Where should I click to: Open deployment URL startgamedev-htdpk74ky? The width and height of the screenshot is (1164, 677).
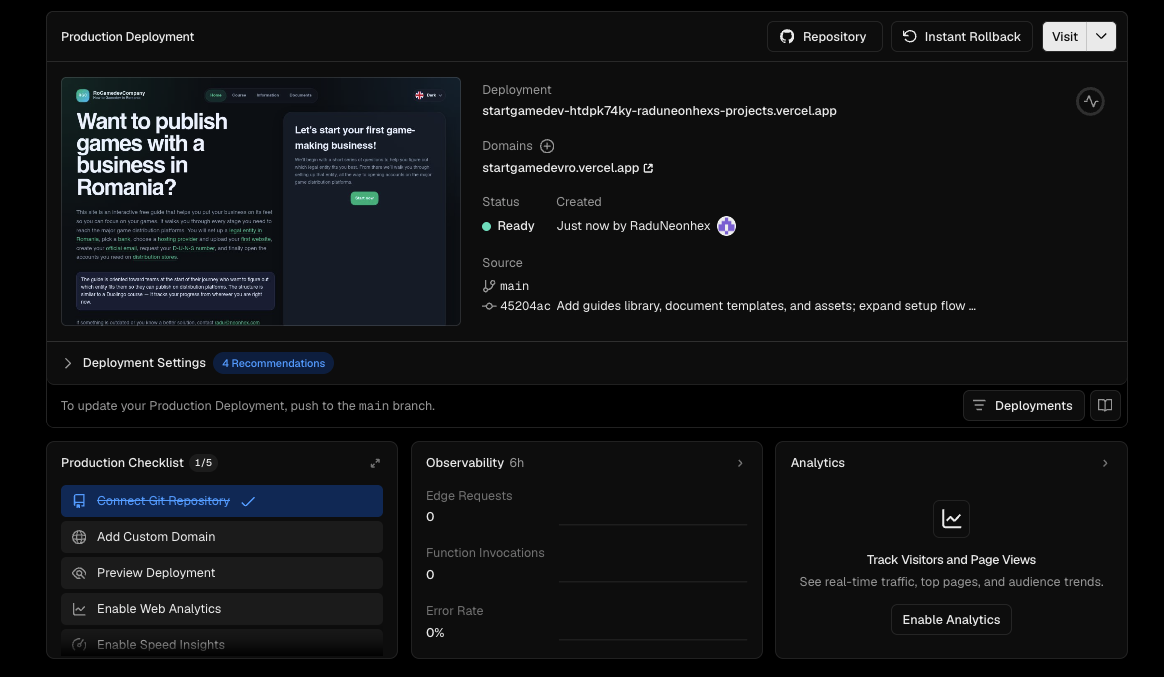point(659,111)
